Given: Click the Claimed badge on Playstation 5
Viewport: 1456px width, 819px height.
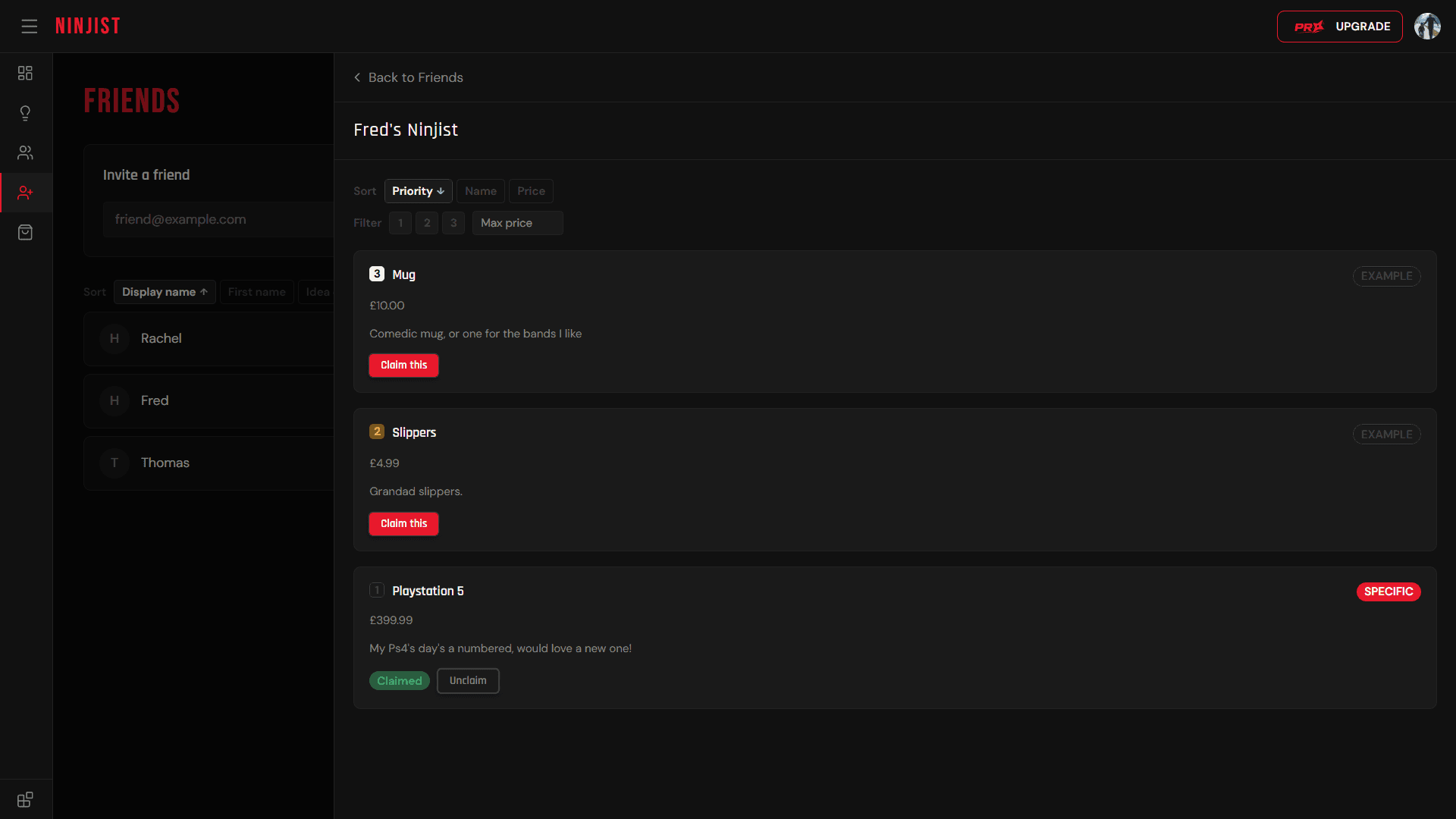Looking at the screenshot, I should point(400,681).
